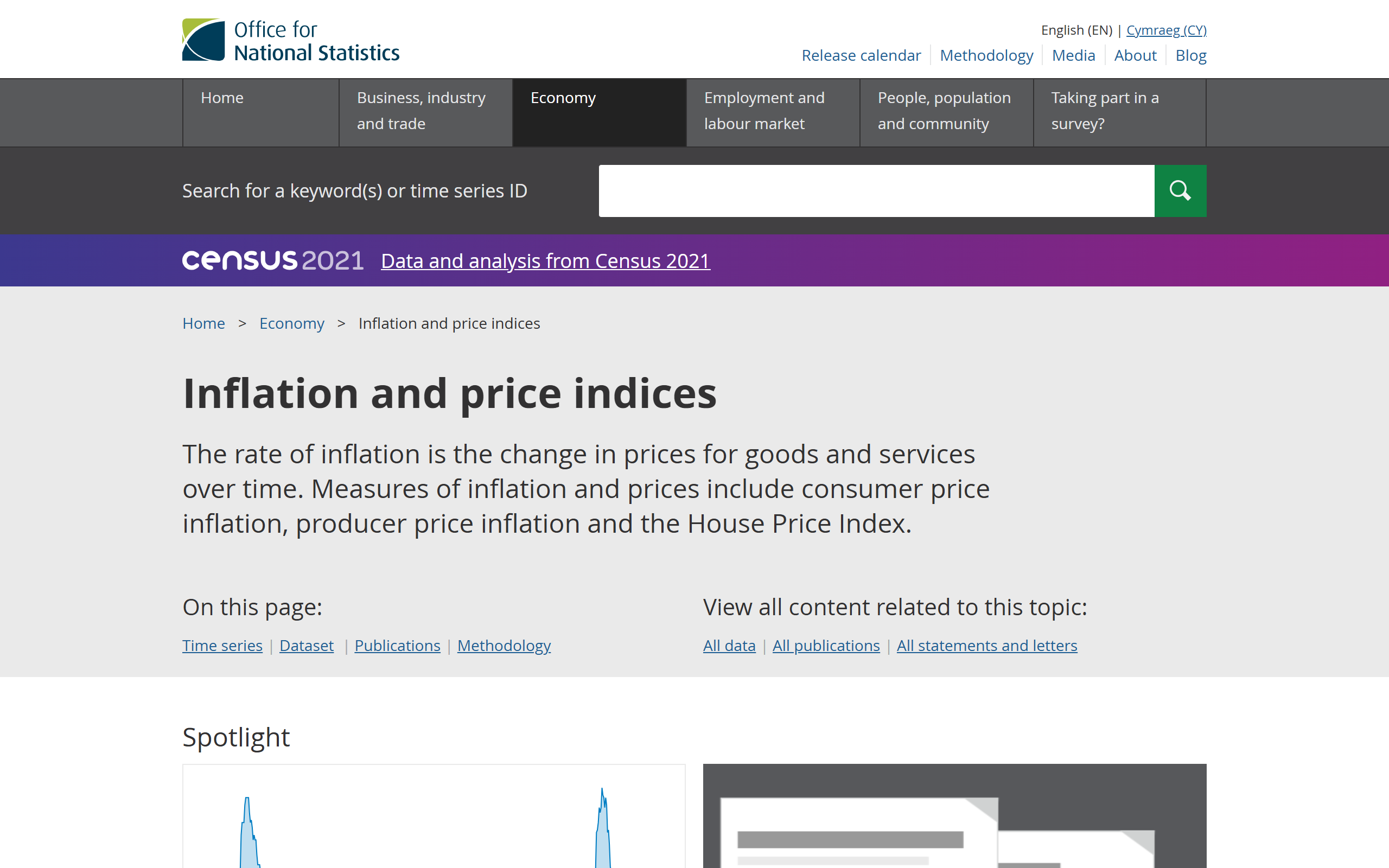Click the Spotlight section heading
Viewport: 1389px width, 868px height.
(236, 738)
